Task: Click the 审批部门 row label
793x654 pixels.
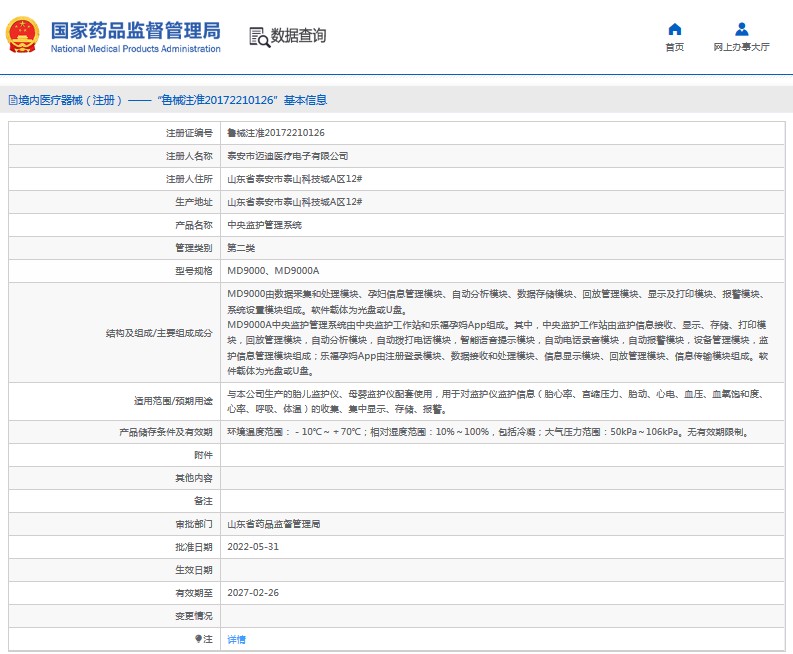Action: [194, 524]
